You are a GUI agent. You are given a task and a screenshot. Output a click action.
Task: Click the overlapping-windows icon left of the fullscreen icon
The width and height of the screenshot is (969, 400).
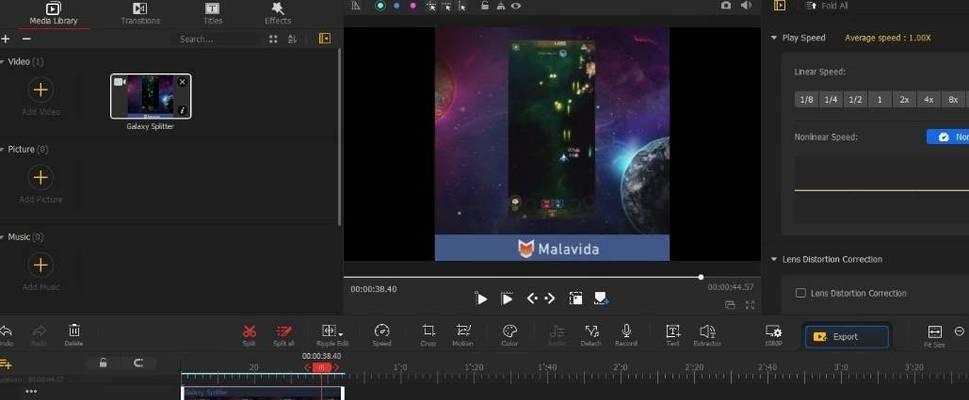point(730,305)
